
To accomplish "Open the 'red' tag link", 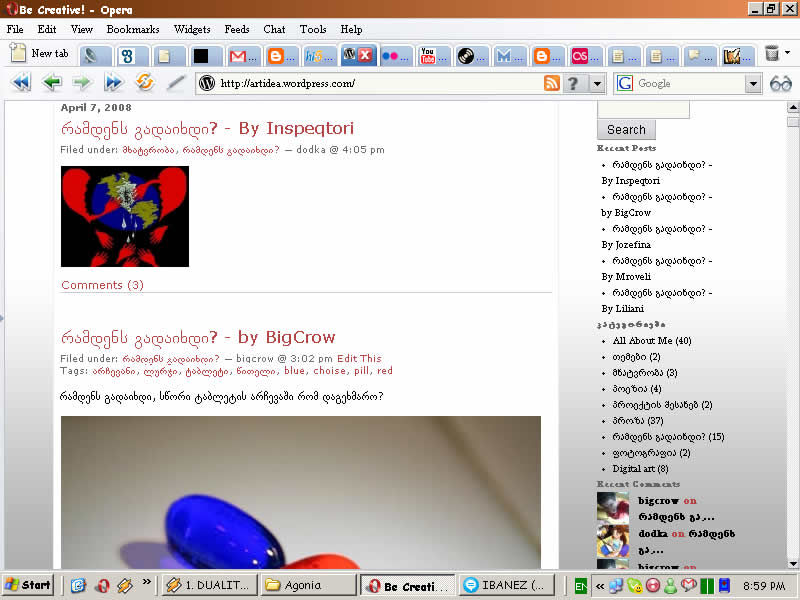I will click(385, 371).
